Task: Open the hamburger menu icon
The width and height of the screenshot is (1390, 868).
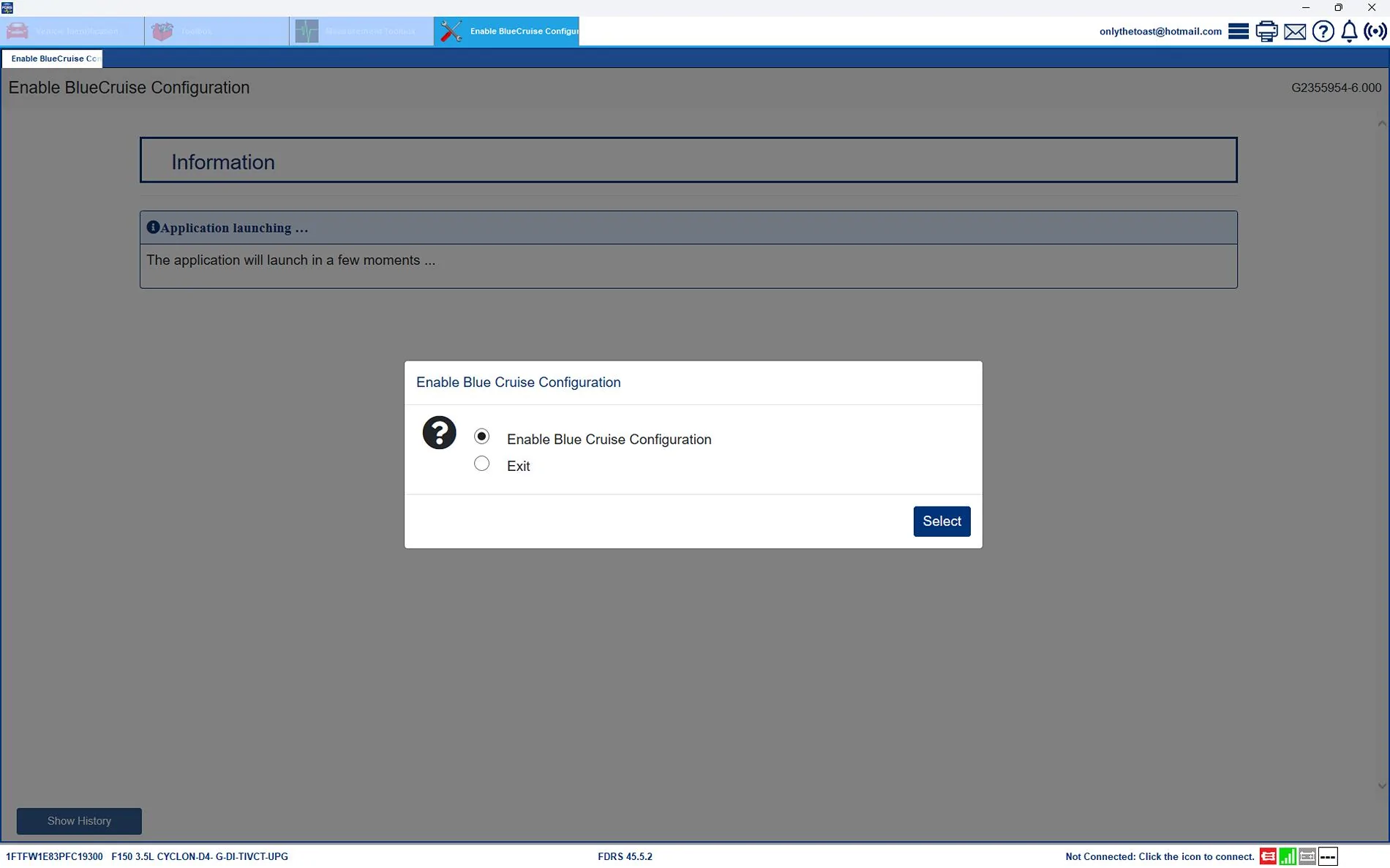Action: [1238, 31]
